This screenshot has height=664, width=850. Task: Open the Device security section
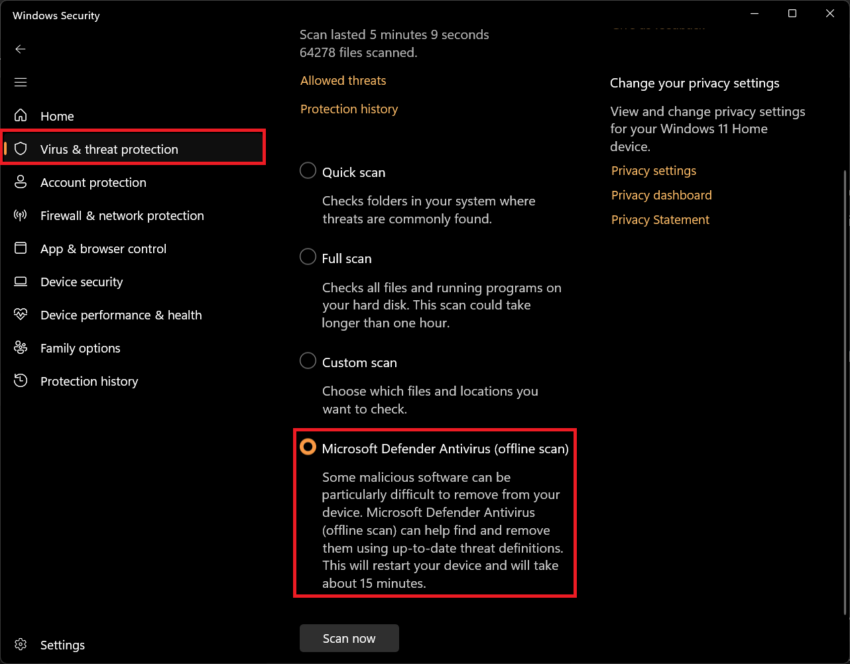click(x=80, y=281)
